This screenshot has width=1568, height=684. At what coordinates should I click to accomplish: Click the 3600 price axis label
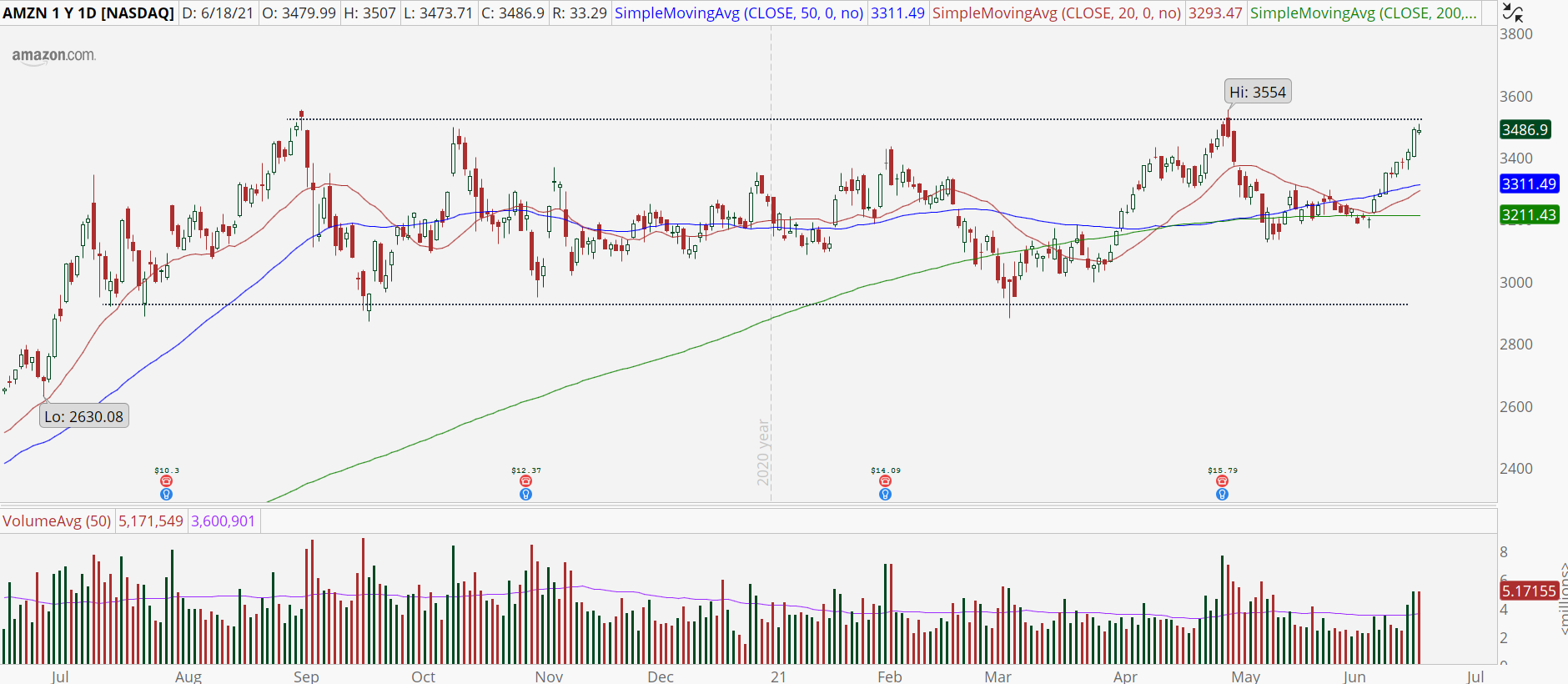click(1516, 97)
